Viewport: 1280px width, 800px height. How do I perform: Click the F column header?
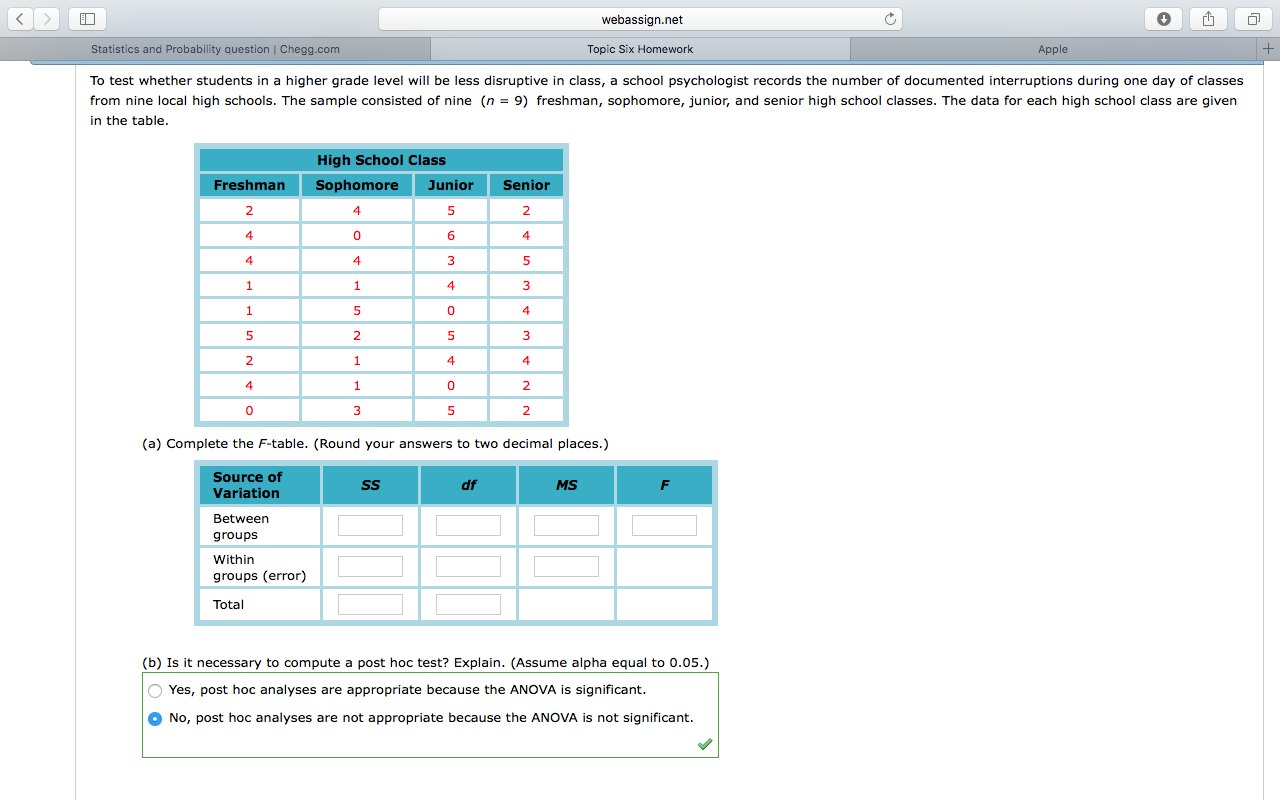point(664,485)
